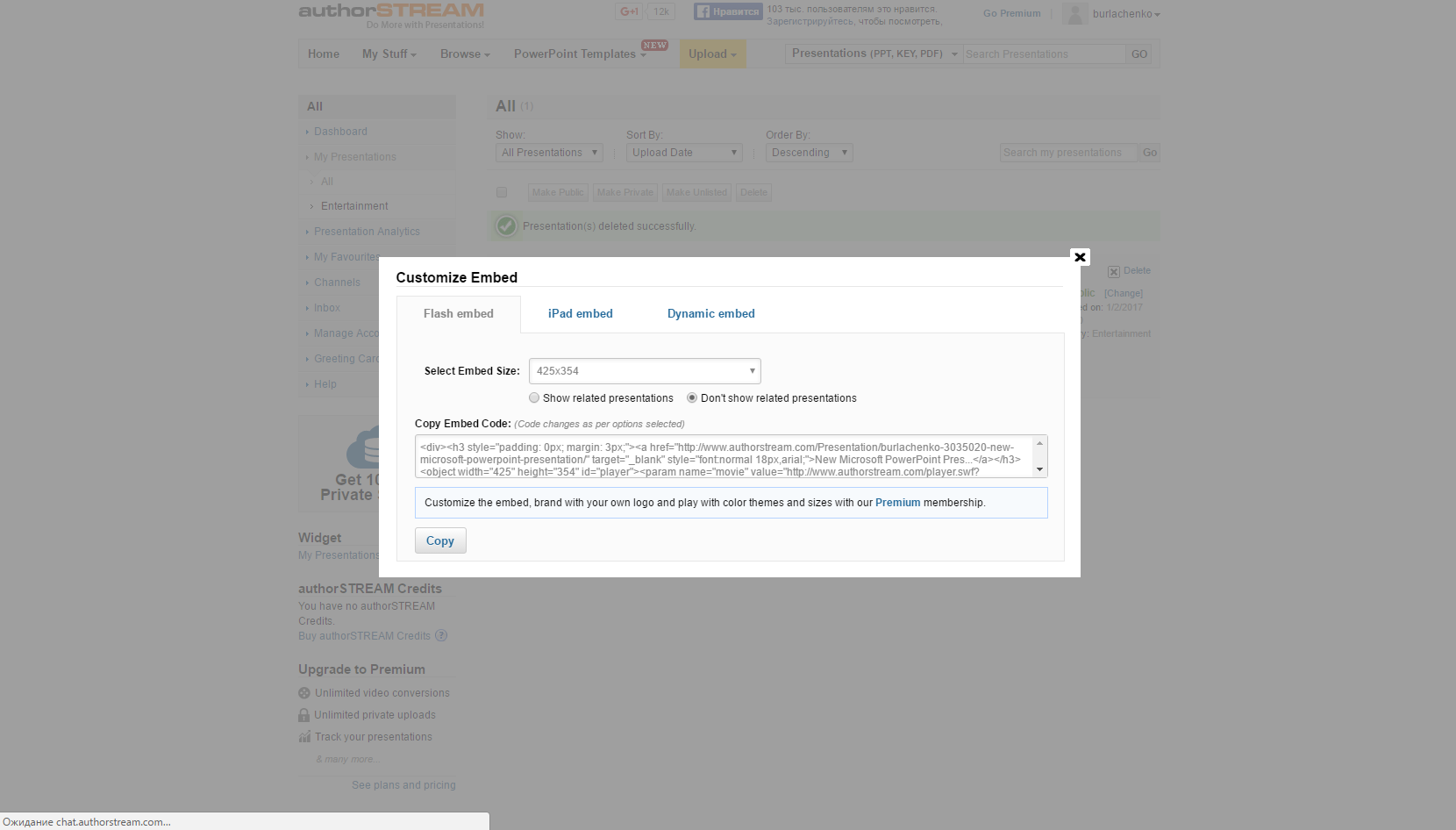The image size is (1456, 830).
Task: Focus the Search my presentations field
Action: (1068, 153)
